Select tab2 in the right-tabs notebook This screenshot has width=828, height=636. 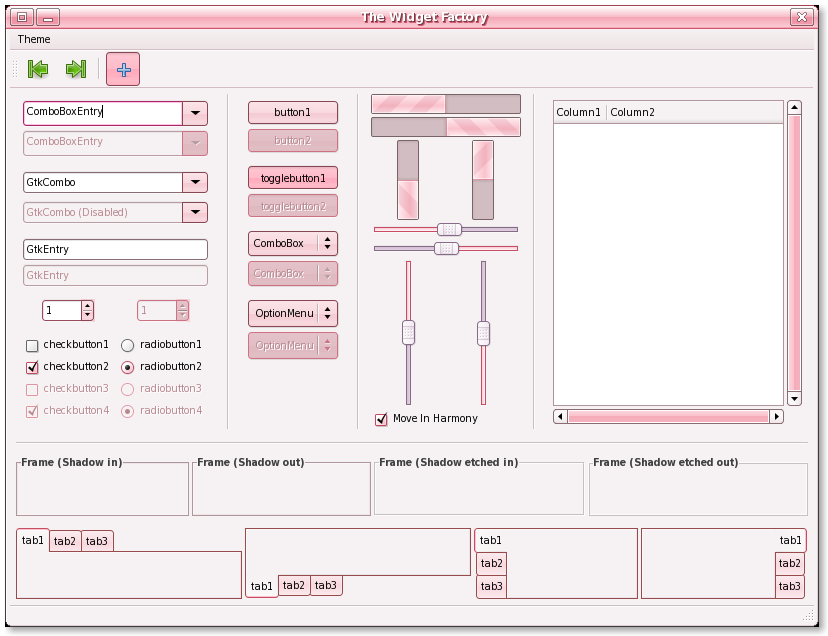[789, 564]
